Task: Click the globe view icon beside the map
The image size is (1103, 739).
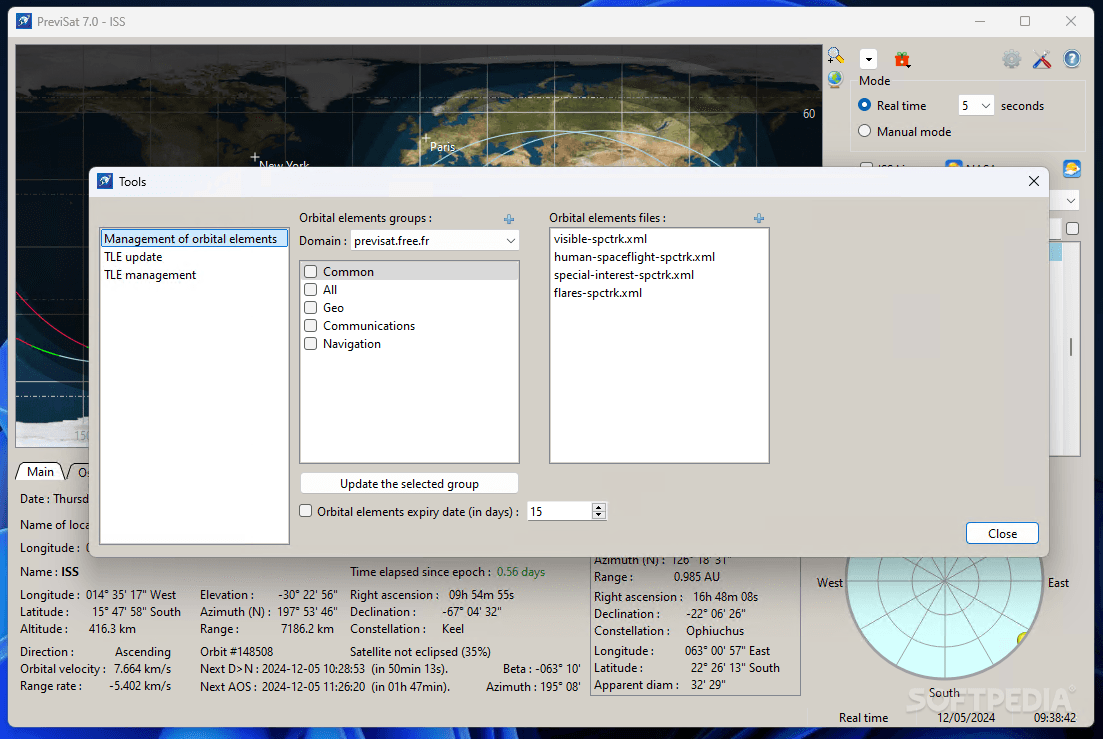Action: coord(835,79)
